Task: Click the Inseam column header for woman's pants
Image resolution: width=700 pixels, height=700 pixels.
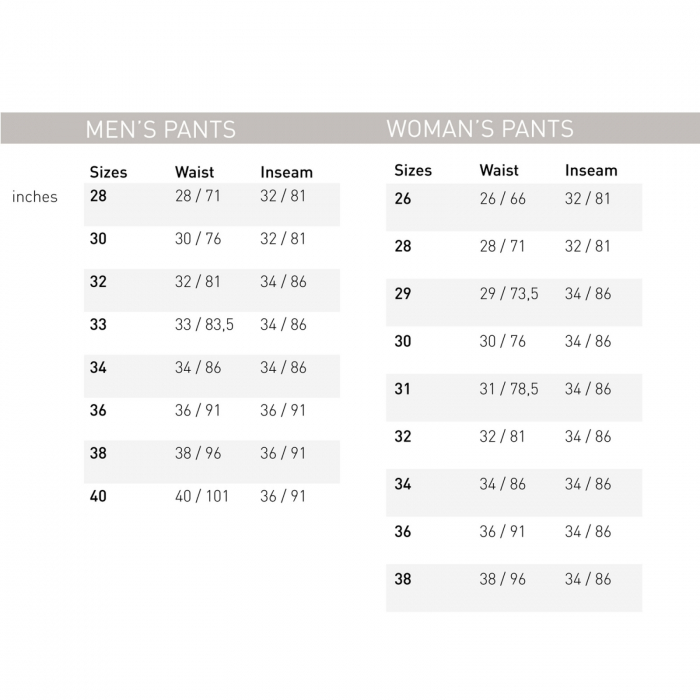Action: coord(591,170)
